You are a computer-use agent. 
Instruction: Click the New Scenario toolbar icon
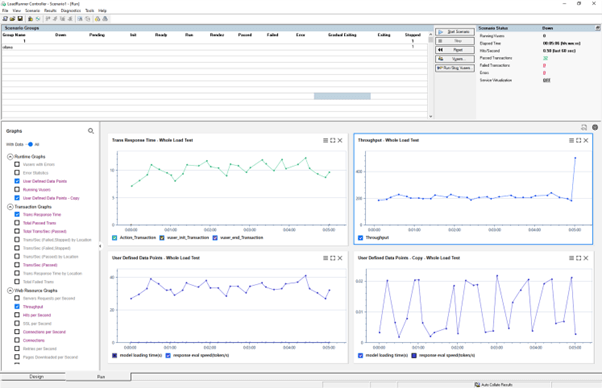[x=5, y=18]
